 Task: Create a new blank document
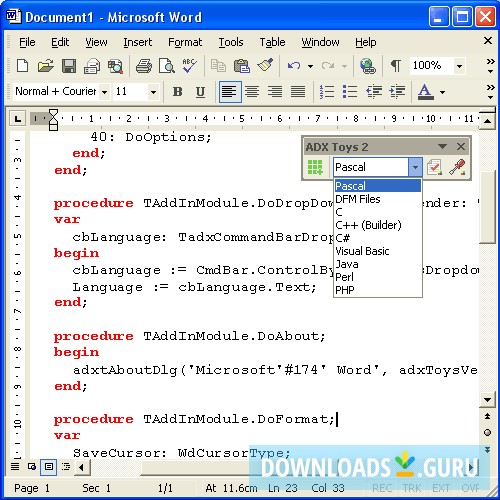(x=22, y=66)
